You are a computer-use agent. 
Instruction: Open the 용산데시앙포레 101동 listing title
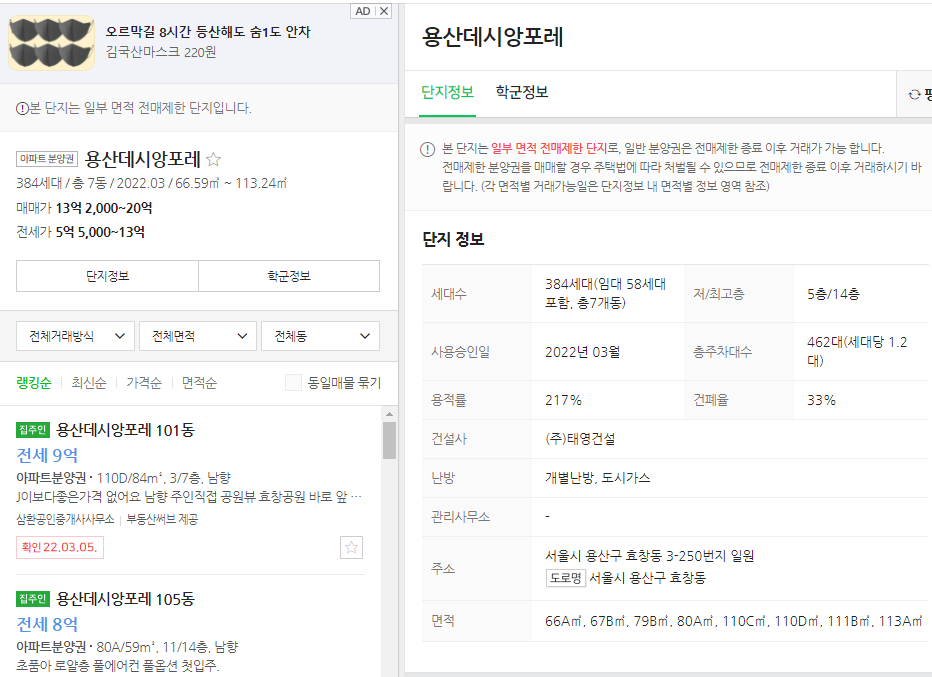[x=125, y=430]
